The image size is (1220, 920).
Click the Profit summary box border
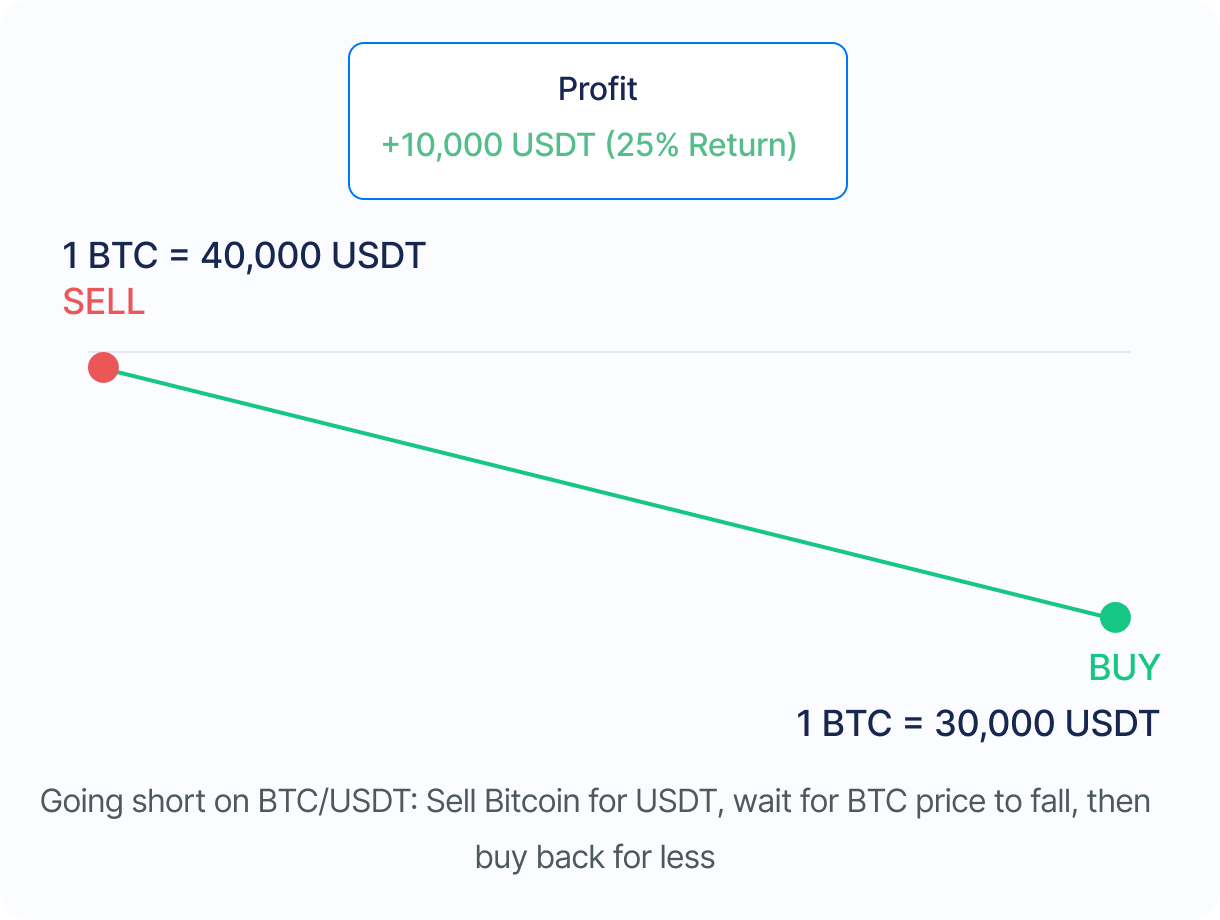click(349, 120)
